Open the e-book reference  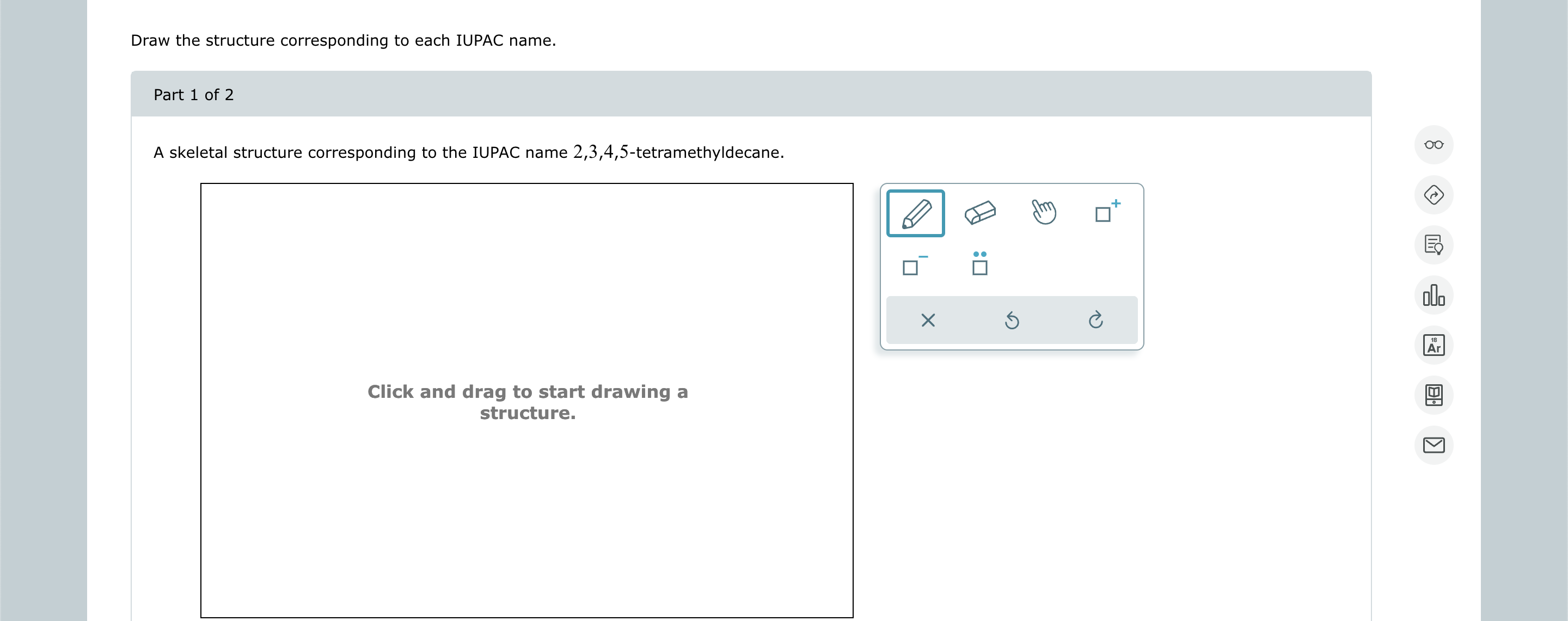[x=1434, y=395]
